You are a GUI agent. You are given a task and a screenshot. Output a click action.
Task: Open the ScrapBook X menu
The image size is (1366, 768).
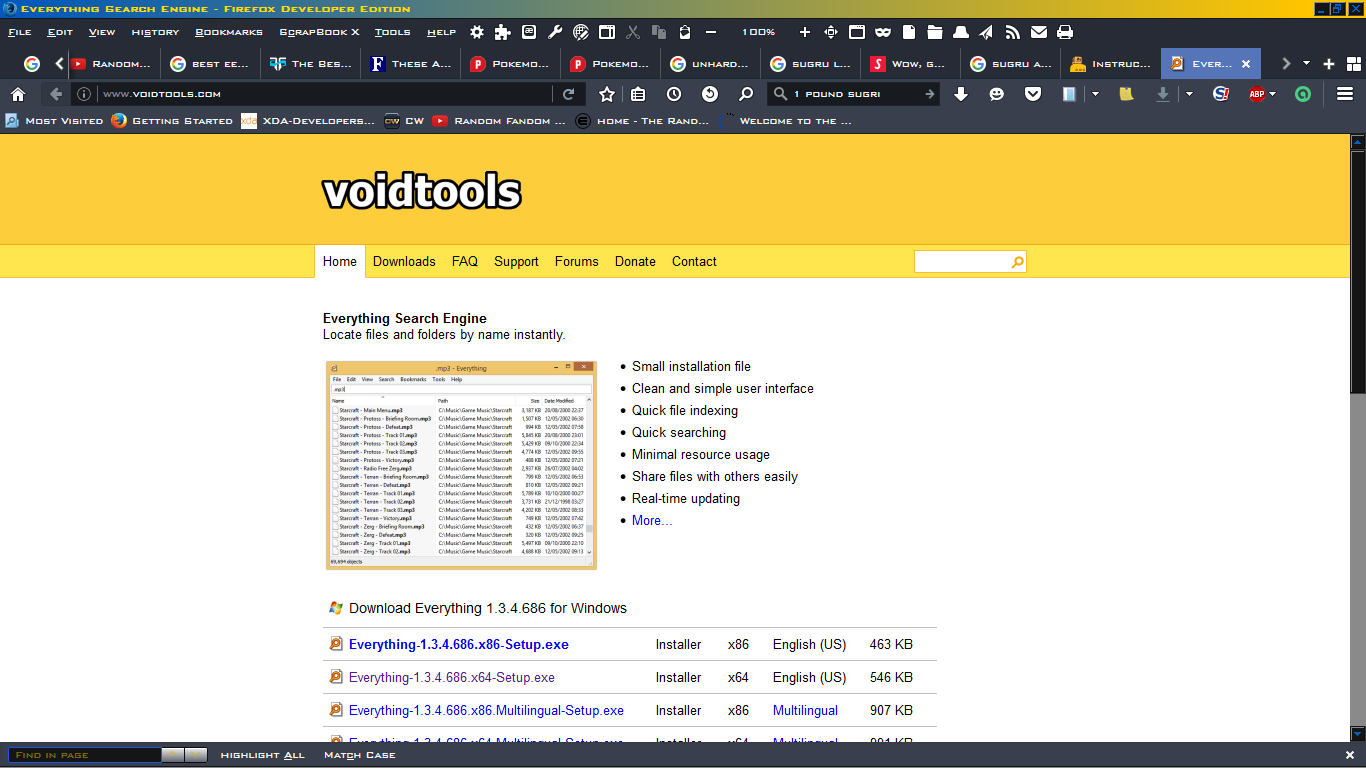click(320, 32)
